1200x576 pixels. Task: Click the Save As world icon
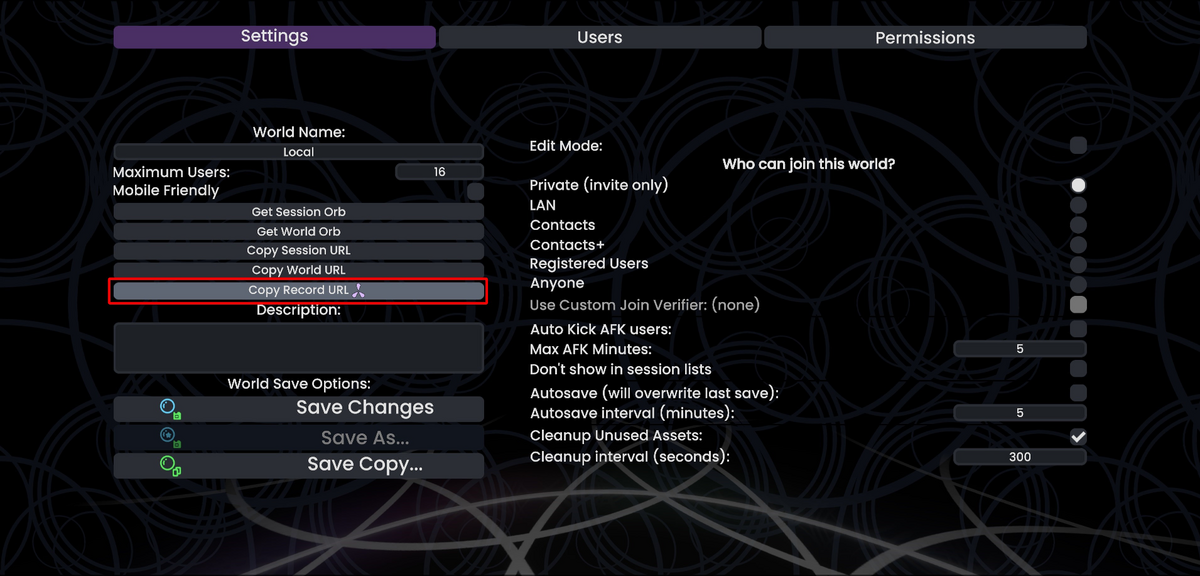[170, 437]
